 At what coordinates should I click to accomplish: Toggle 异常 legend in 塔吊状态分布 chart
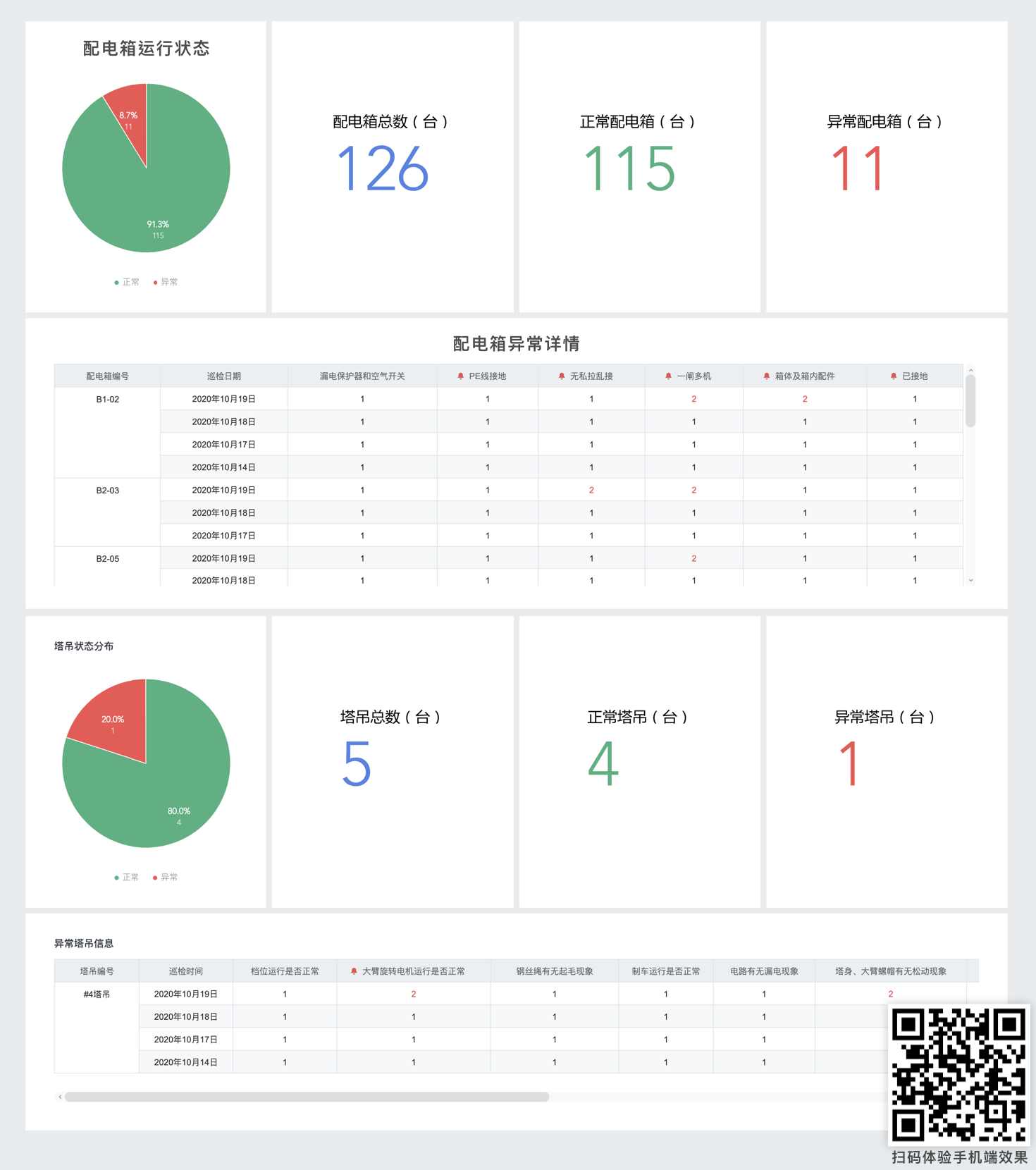coord(166,877)
